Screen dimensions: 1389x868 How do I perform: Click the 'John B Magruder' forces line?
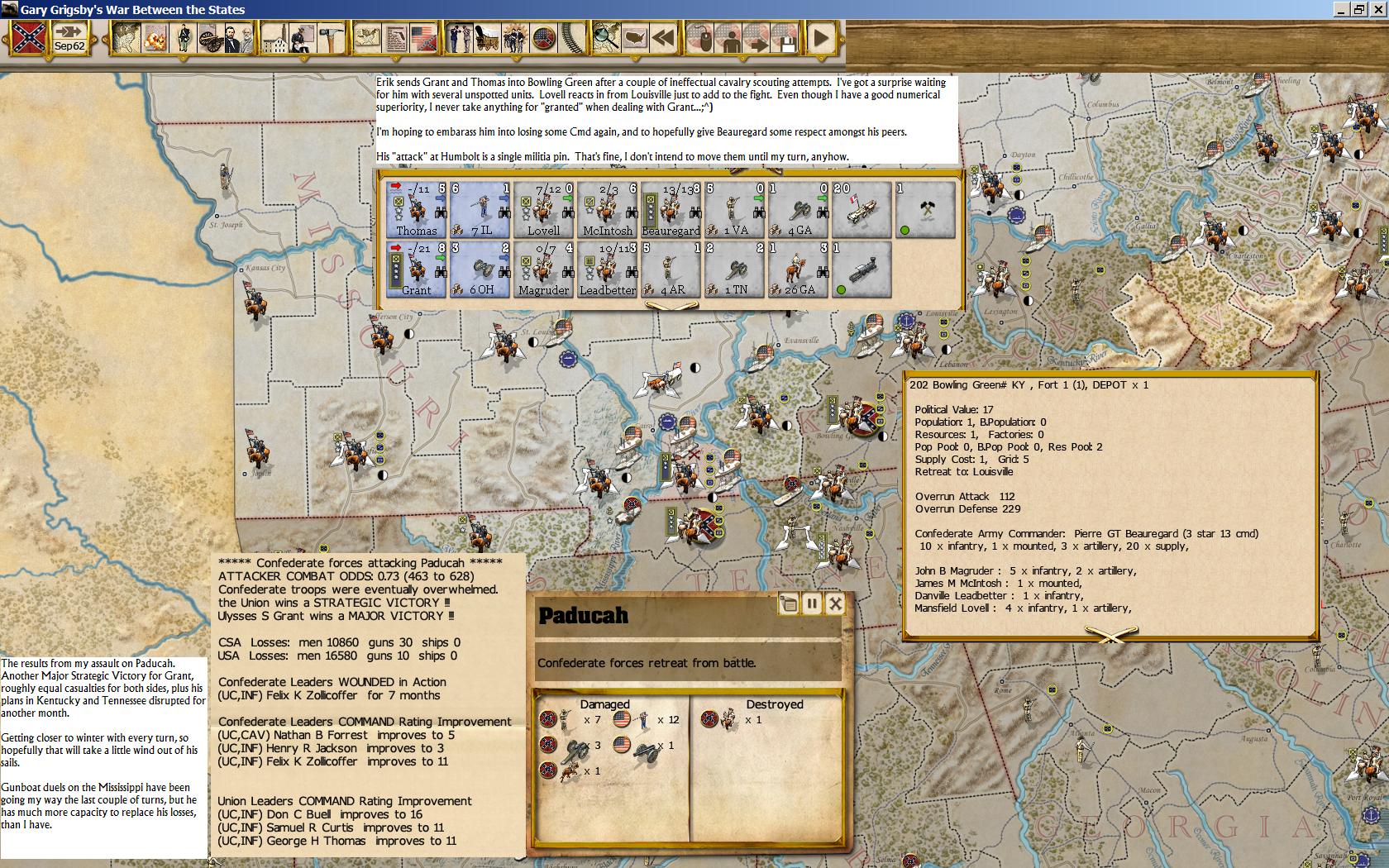click(1025, 571)
